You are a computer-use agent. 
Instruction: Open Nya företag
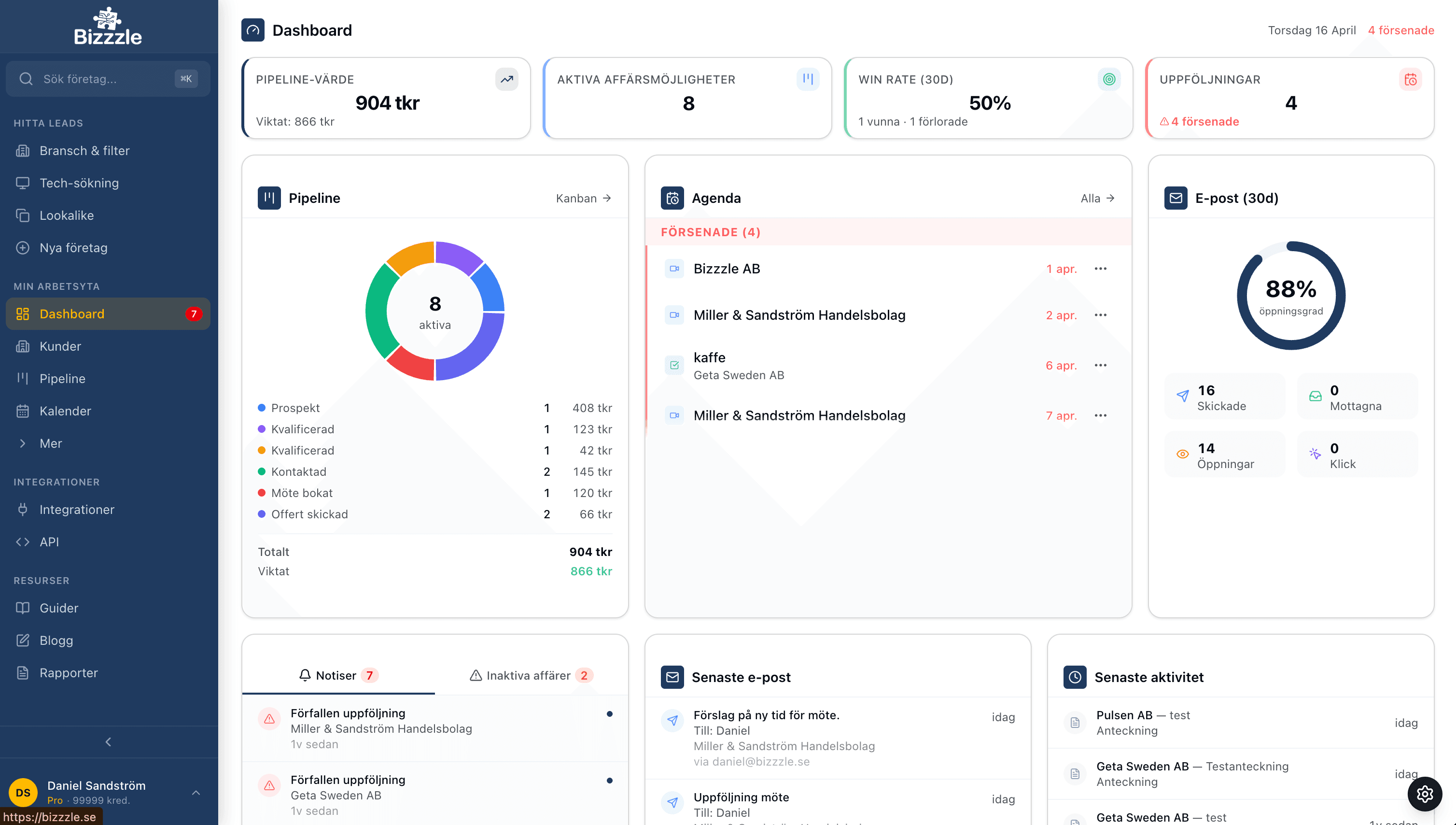[73, 248]
